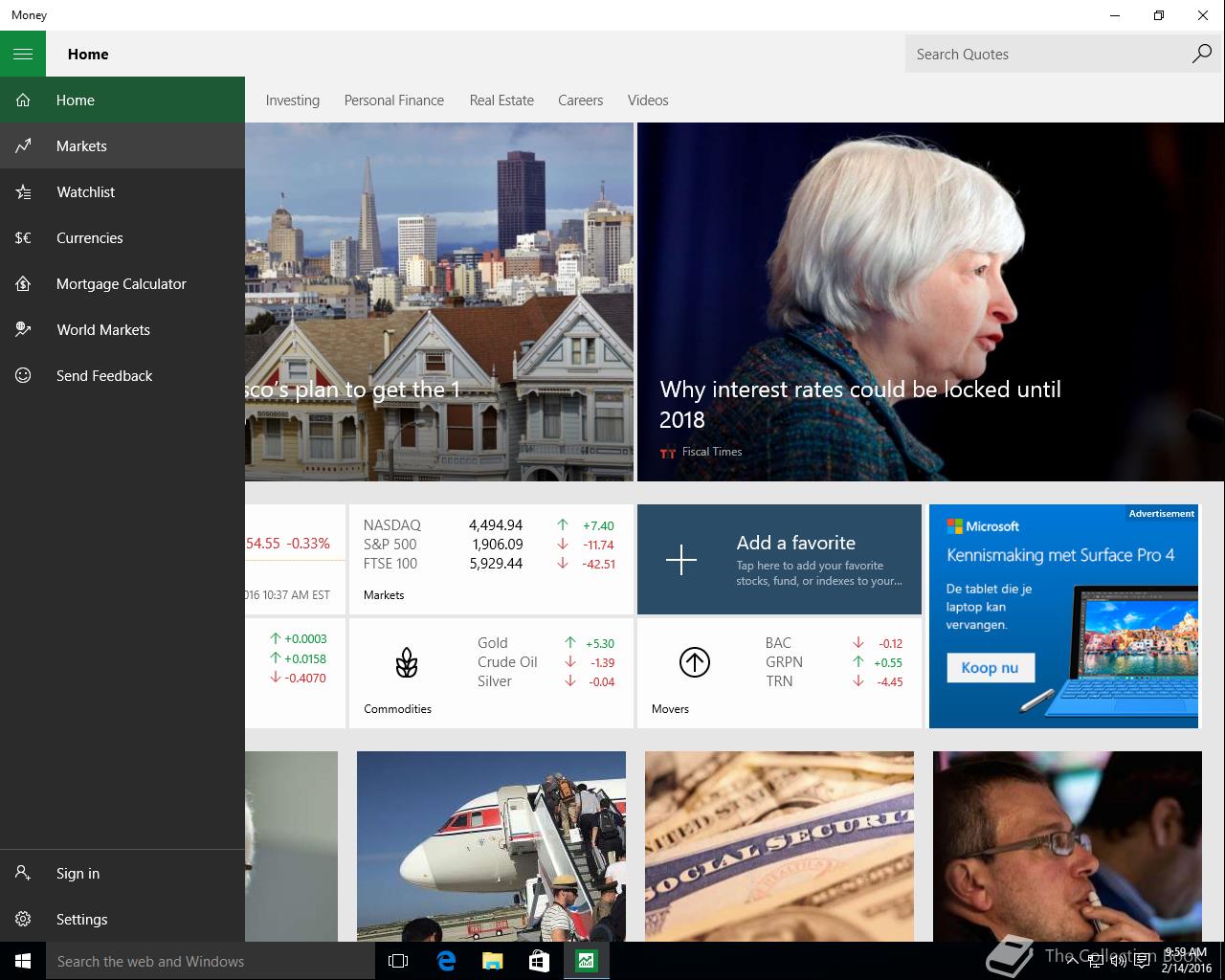Open the interest rates 2018 article
Screen dimensions: 1225x980
click(x=930, y=301)
